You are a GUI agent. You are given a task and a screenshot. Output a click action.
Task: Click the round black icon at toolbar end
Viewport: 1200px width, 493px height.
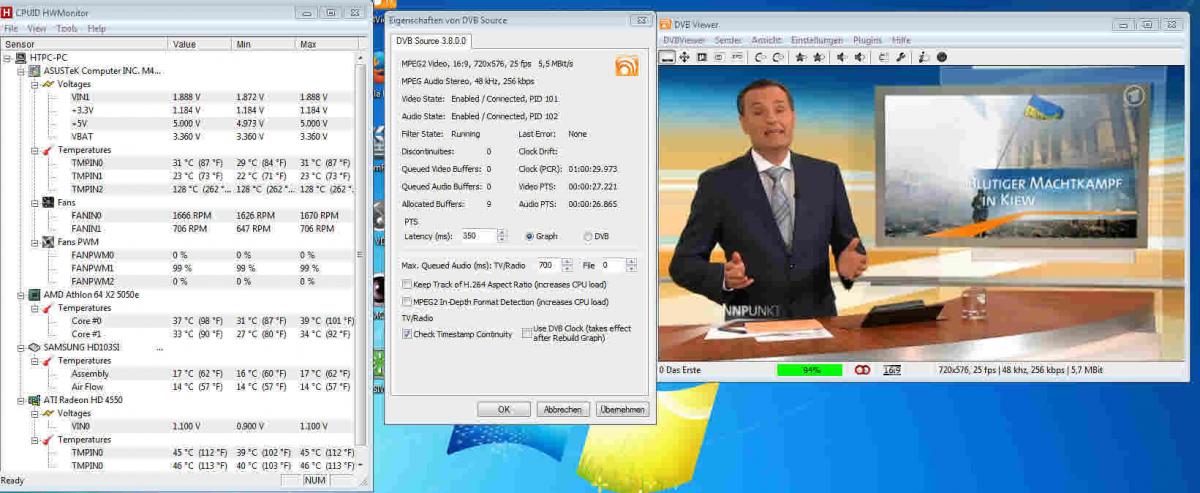point(941,57)
